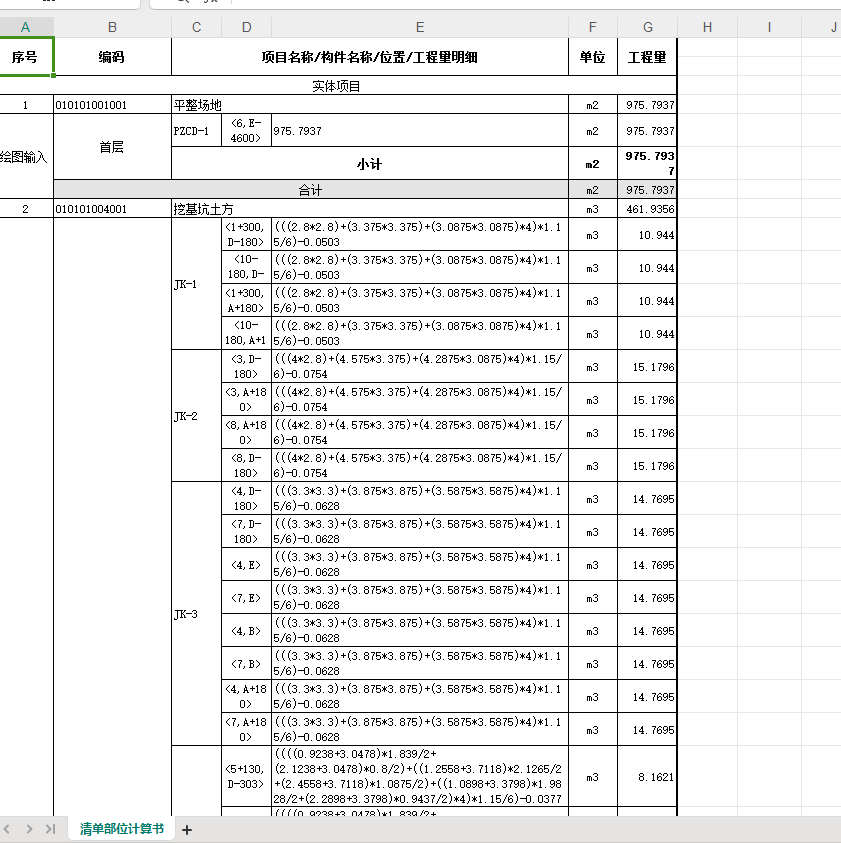Select column C header
This screenshot has width=841, height=843.
coord(196,27)
